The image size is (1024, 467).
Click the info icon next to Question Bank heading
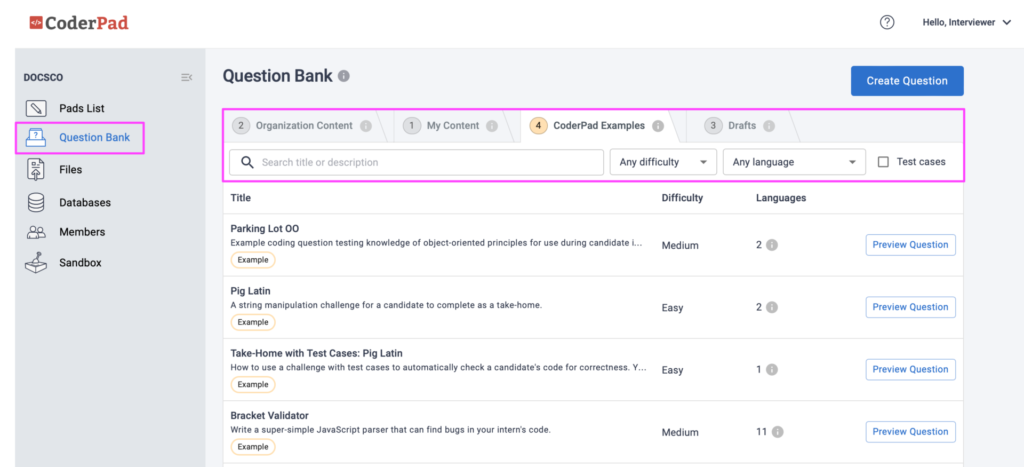coord(344,76)
